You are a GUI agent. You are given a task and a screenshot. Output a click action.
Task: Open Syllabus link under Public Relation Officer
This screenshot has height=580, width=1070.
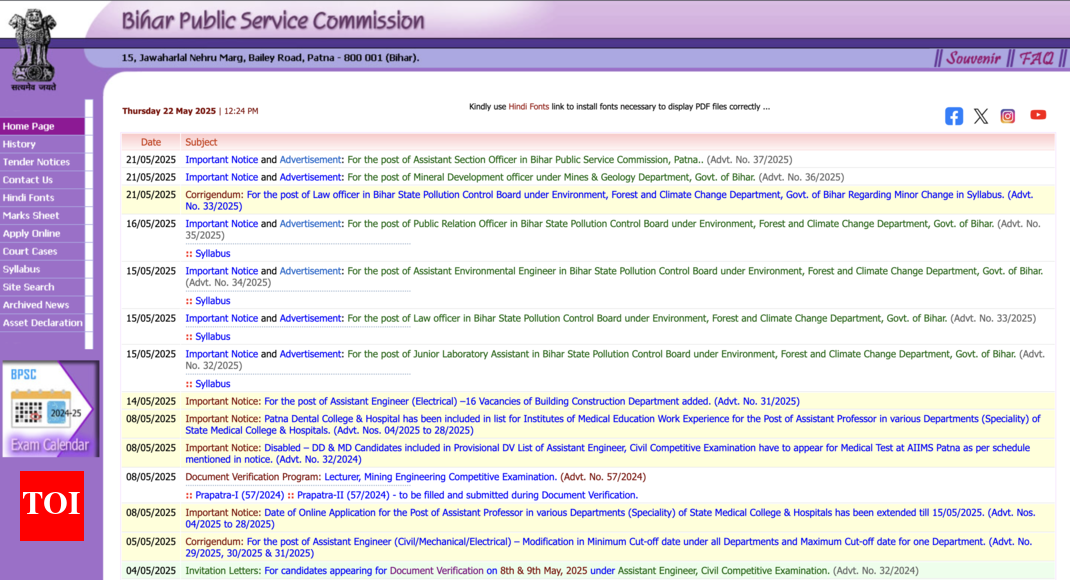212,254
